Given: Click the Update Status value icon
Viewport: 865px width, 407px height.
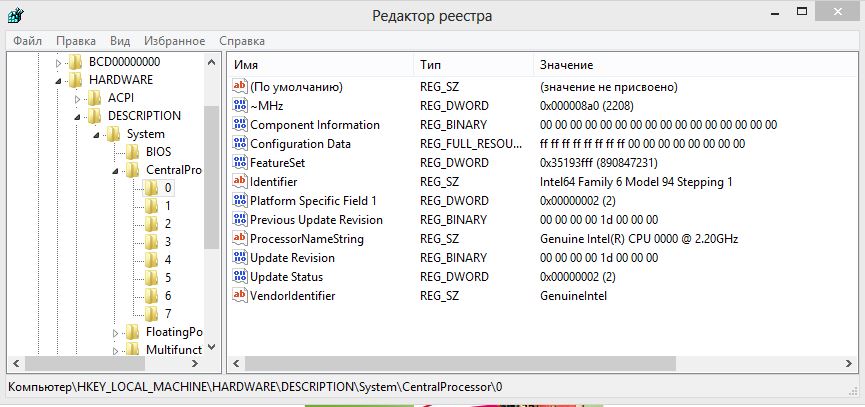Looking at the screenshot, I should tap(239, 277).
